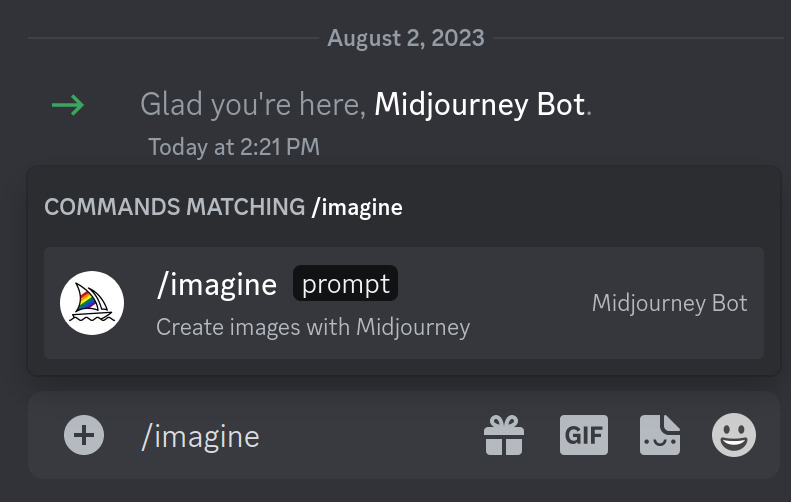The image size is (791, 502).
Task: Focus the message input containing /imagine
Action: pos(404,435)
